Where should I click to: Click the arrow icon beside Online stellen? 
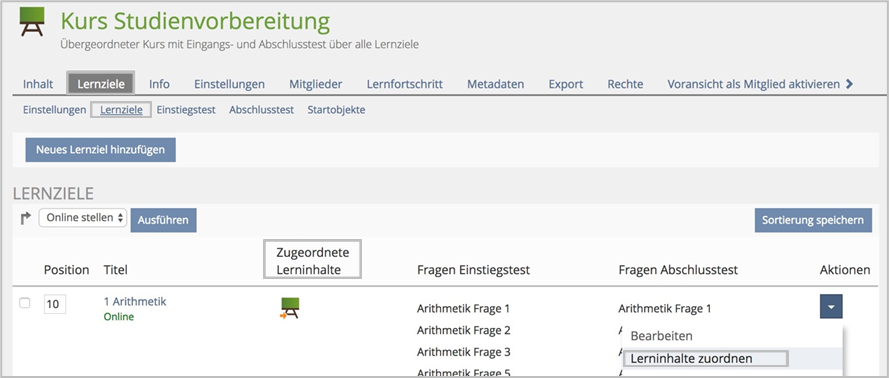tap(26, 218)
